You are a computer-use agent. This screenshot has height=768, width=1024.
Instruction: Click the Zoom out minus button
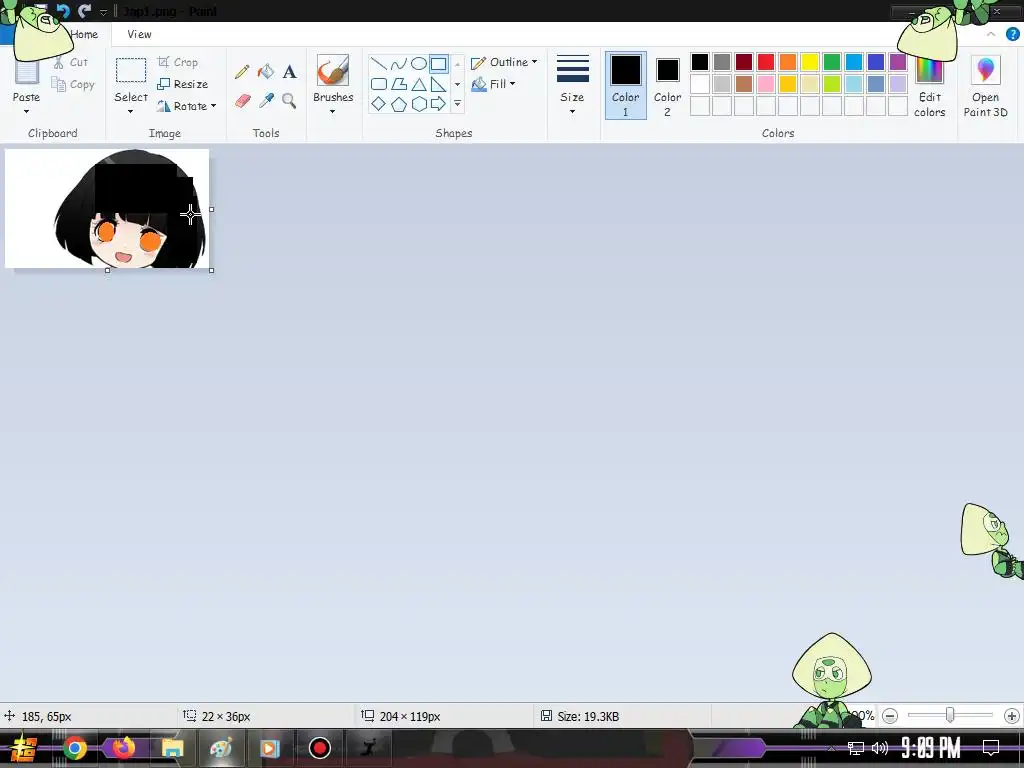tap(889, 716)
